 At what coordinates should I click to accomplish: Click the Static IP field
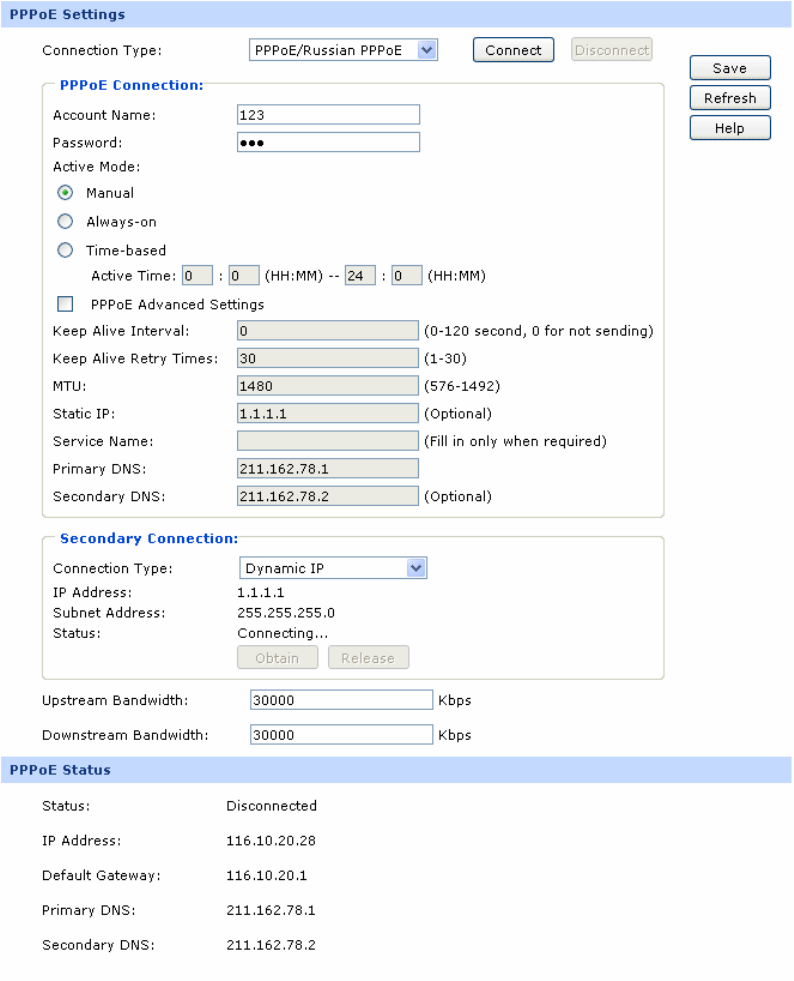[328, 413]
